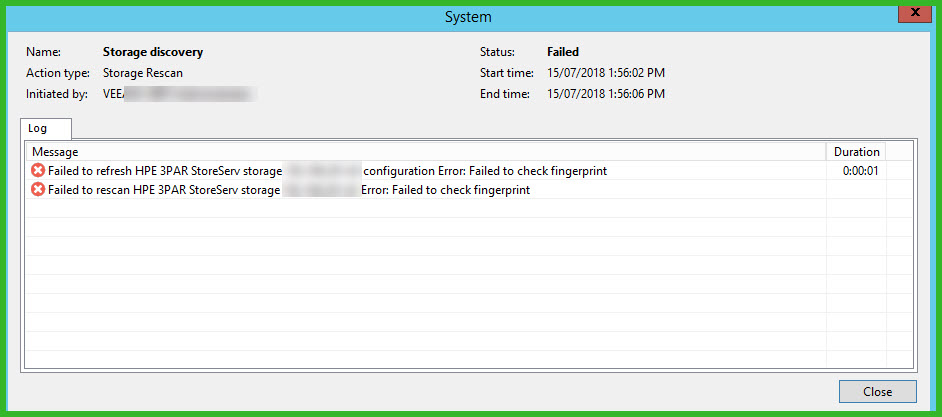Viewport: 942px width, 417px height.
Task: Click the Storage discovery name value
Action: pos(153,52)
